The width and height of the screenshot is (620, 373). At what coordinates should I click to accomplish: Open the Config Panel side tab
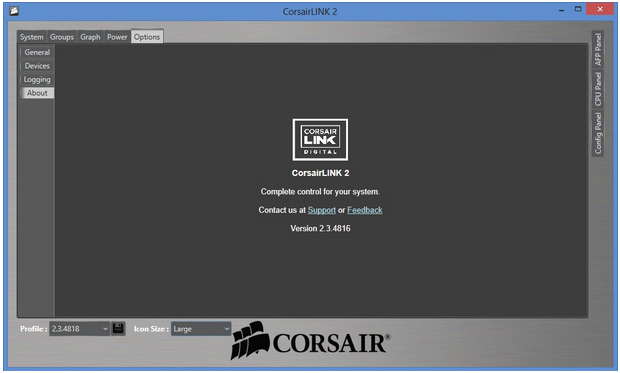click(598, 133)
